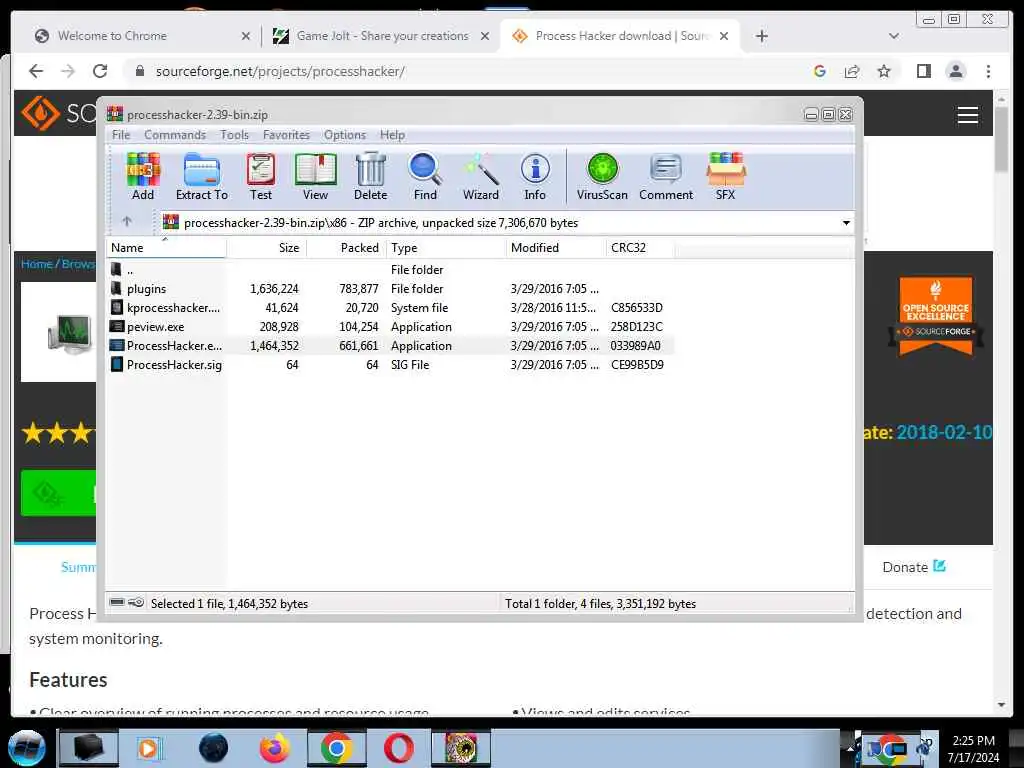Toggle Chrome side panel
This screenshot has width=1024, height=768.
pyautogui.click(x=923, y=71)
